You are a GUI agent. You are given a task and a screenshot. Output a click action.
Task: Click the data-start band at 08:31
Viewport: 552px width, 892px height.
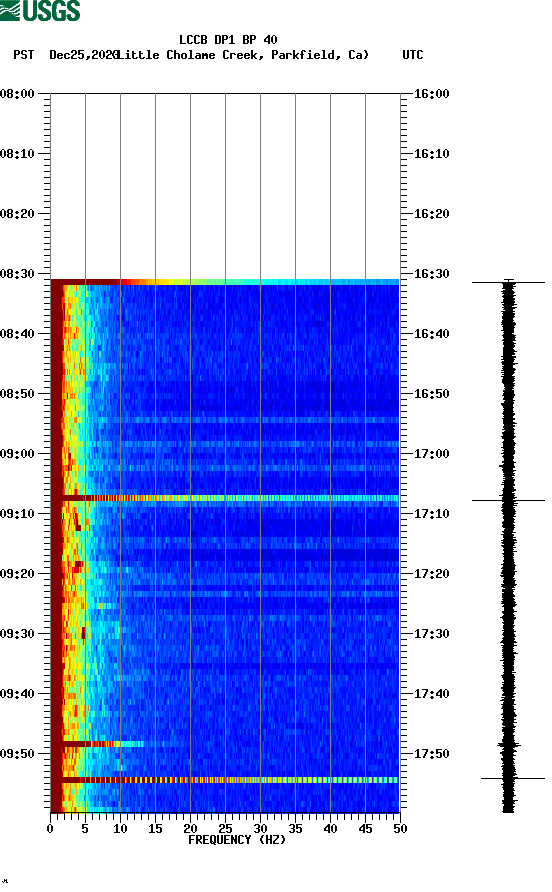225,282
